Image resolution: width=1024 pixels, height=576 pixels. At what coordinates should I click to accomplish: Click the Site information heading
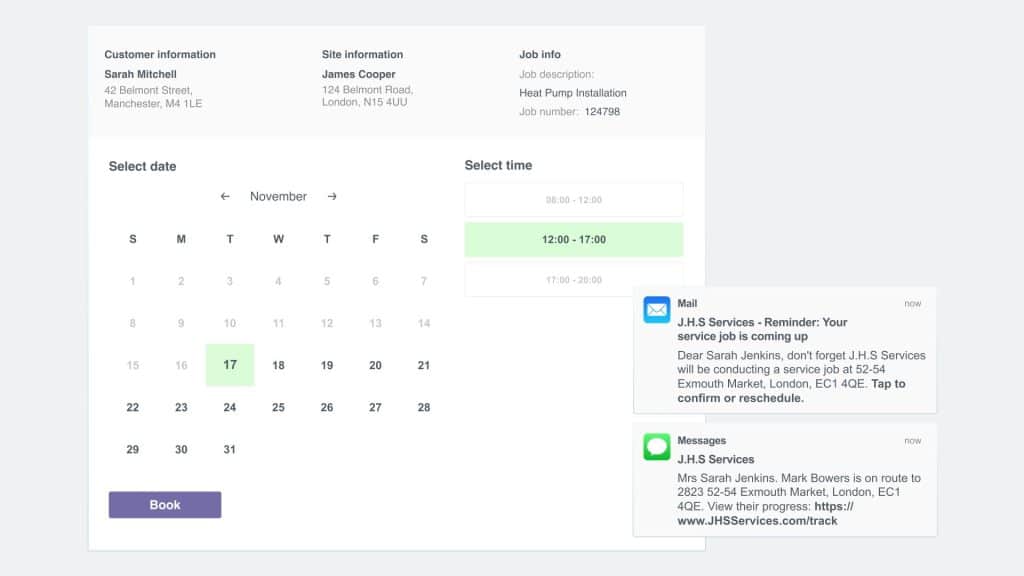362,54
